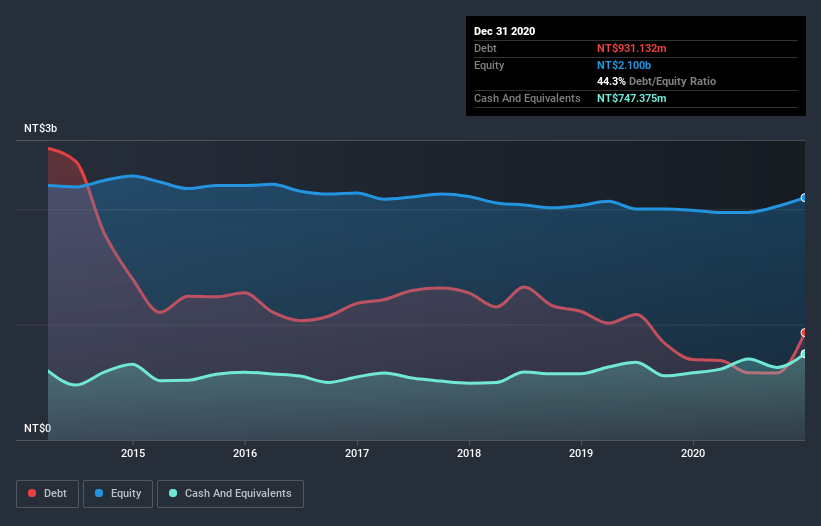Click the tooltip Cash And Equivalents label

527,98
